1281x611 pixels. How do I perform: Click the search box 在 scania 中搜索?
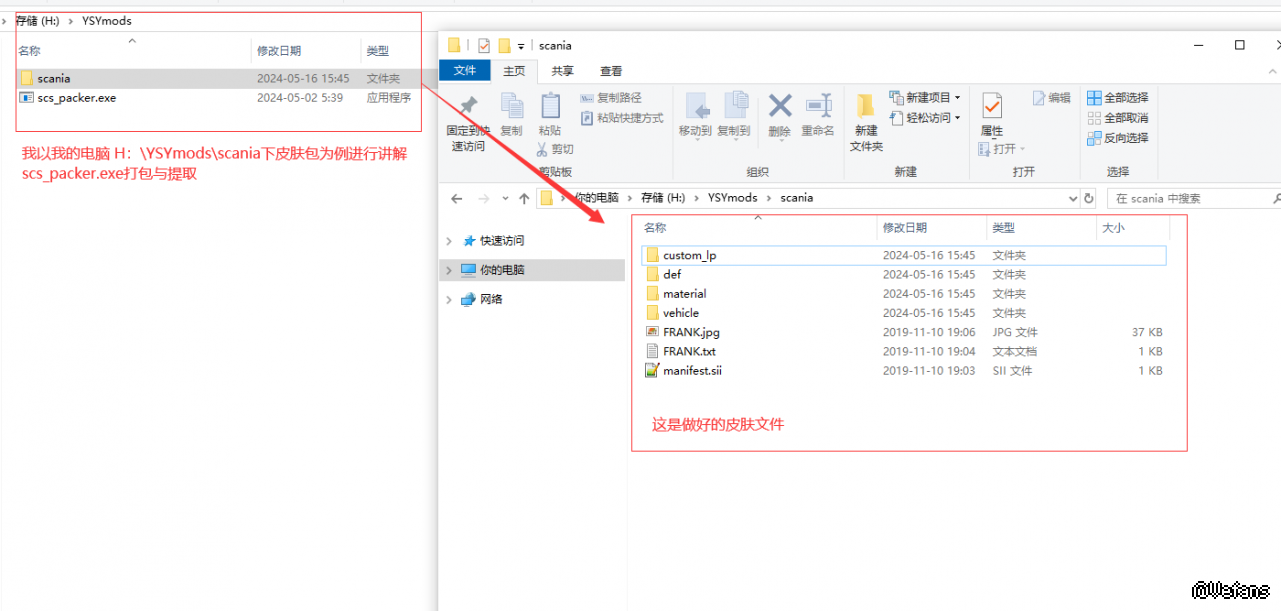(x=1193, y=198)
